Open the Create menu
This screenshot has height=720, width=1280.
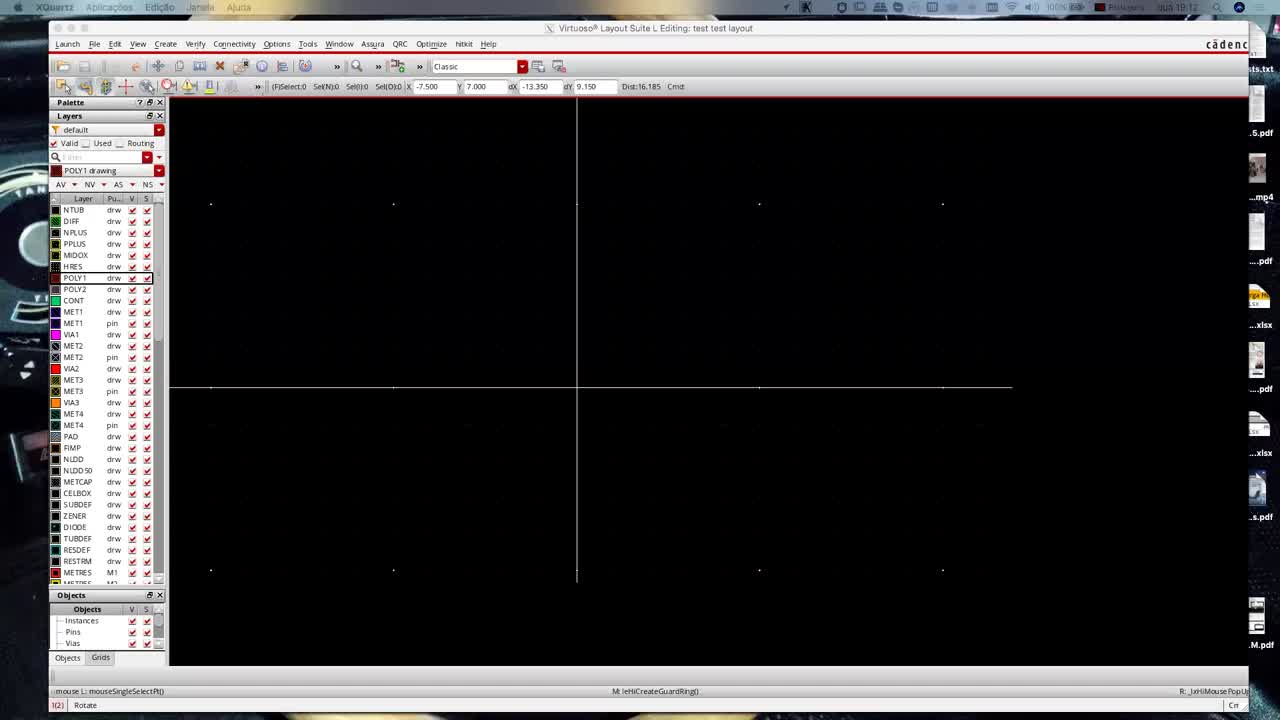(x=165, y=44)
